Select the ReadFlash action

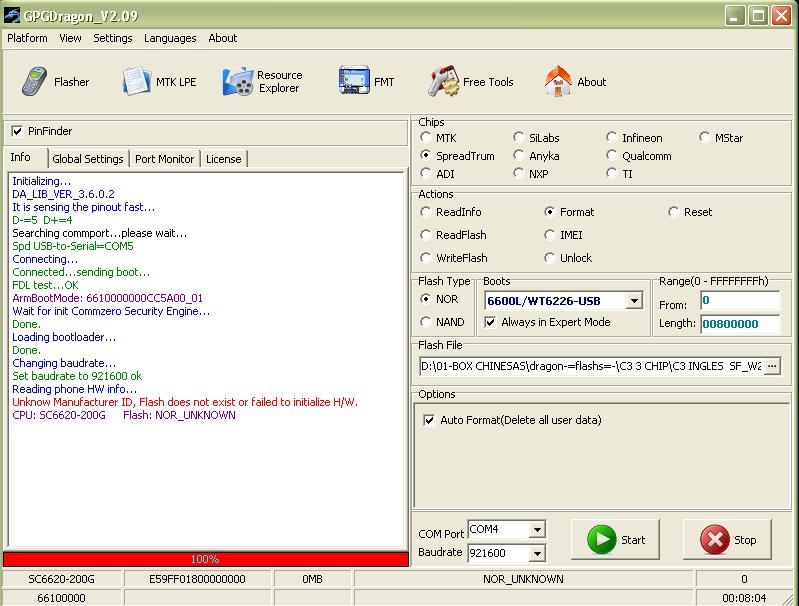tap(425, 234)
